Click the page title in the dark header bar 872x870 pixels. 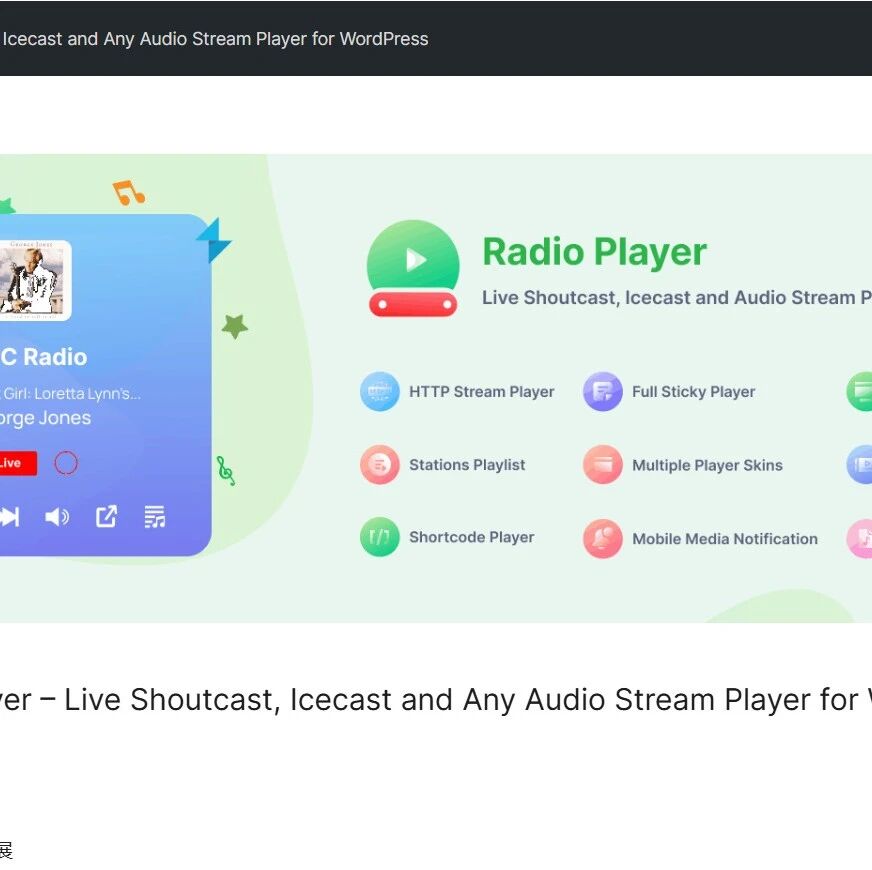tap(215, 39)
